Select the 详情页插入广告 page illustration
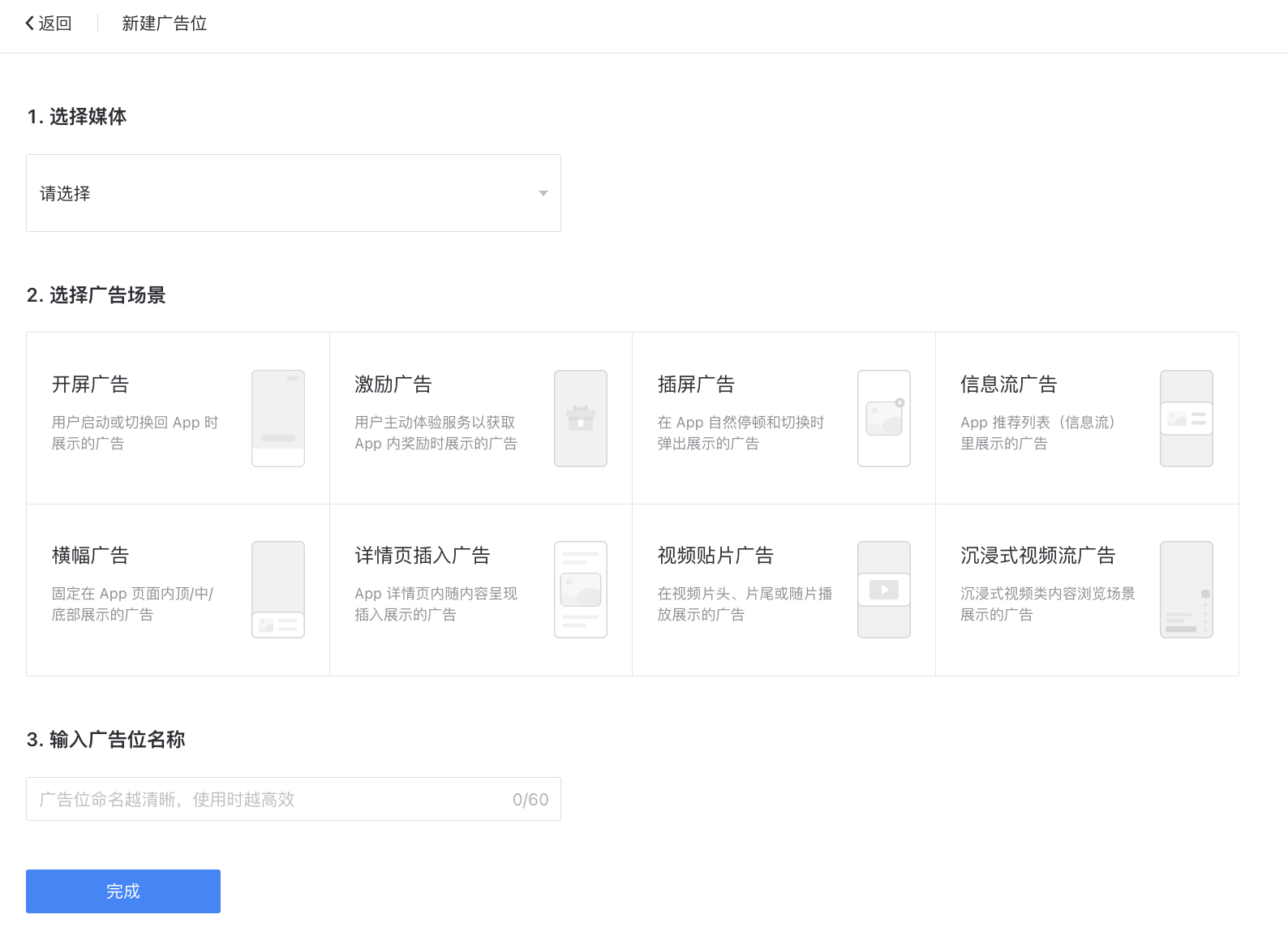Viewport: 1288px width, 936px height. (x=581, y=590)
